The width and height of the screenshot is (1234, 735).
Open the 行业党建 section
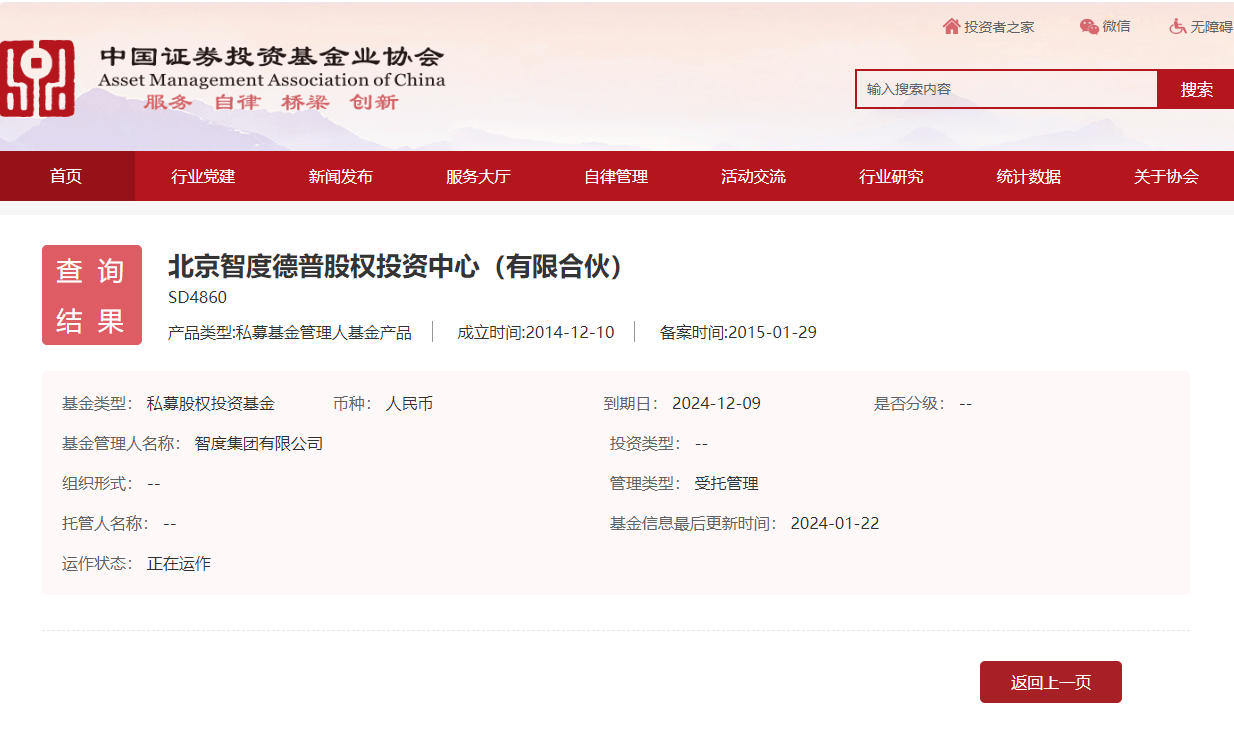[203, 176]
